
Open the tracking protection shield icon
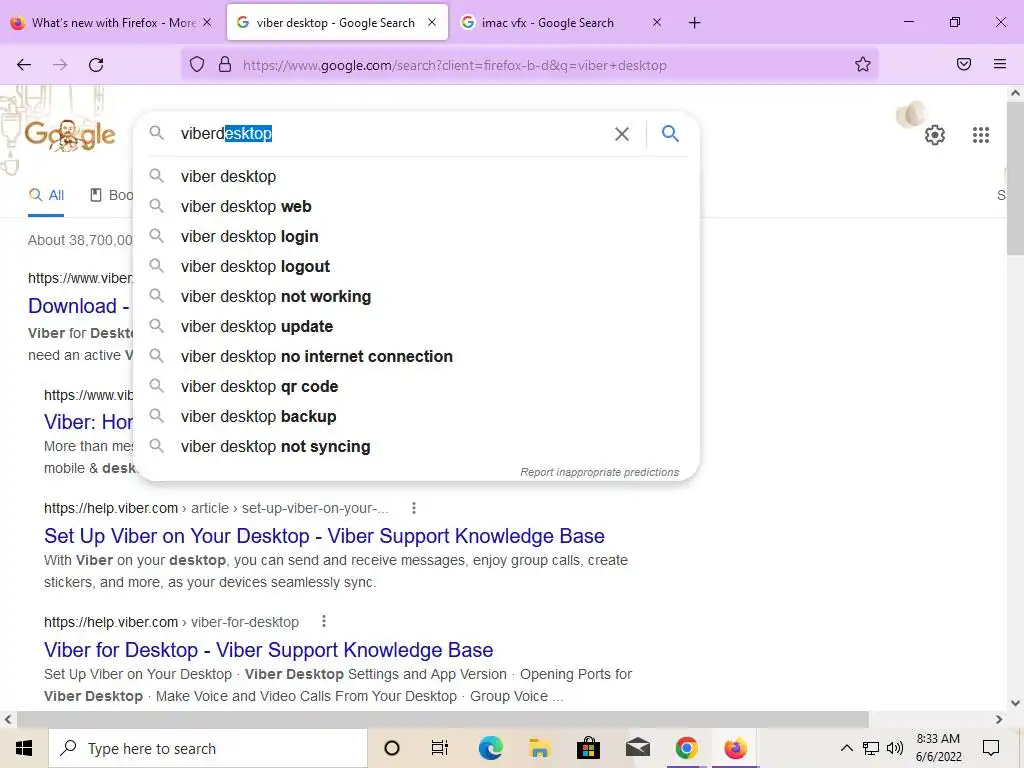[197, 65]
